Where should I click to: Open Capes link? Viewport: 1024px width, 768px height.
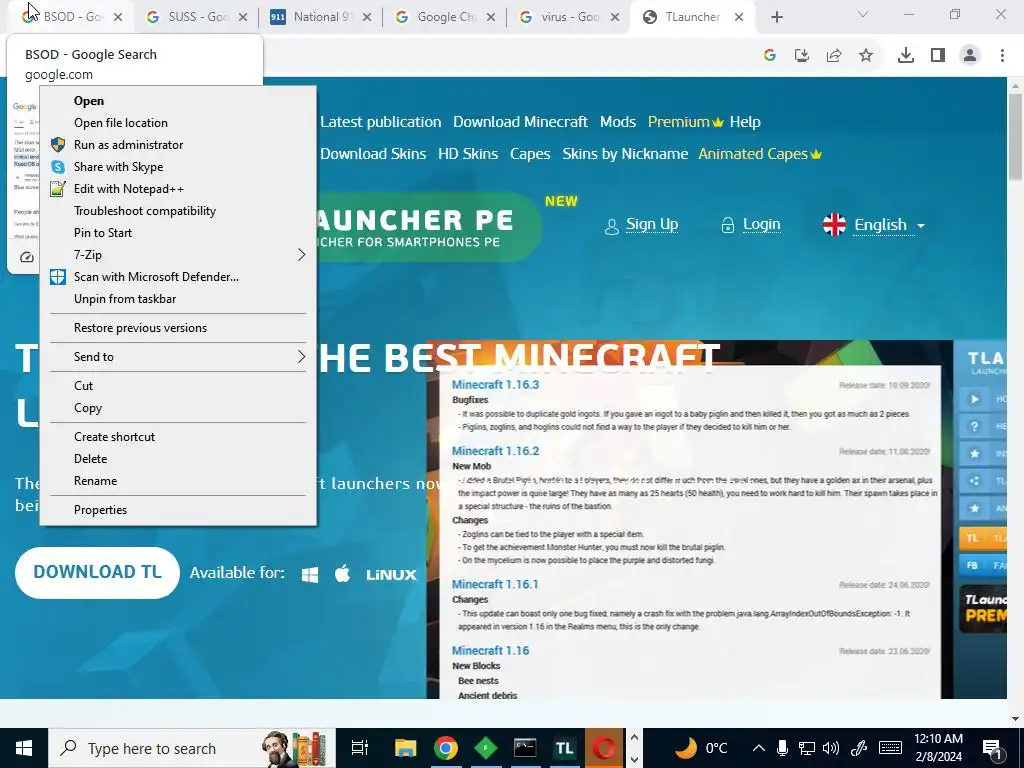tap(530, 154)
